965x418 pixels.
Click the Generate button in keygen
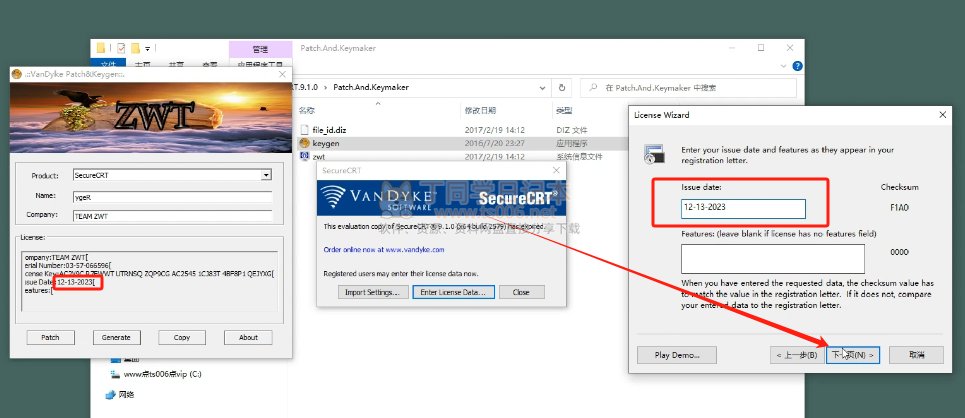116,337
